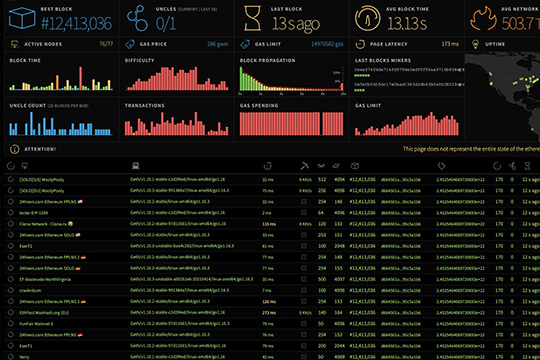Image resolution: width=540 pixels, height=360 pixels.
Task: Sort by uncles using branch header icon
Action: [513, 166]
